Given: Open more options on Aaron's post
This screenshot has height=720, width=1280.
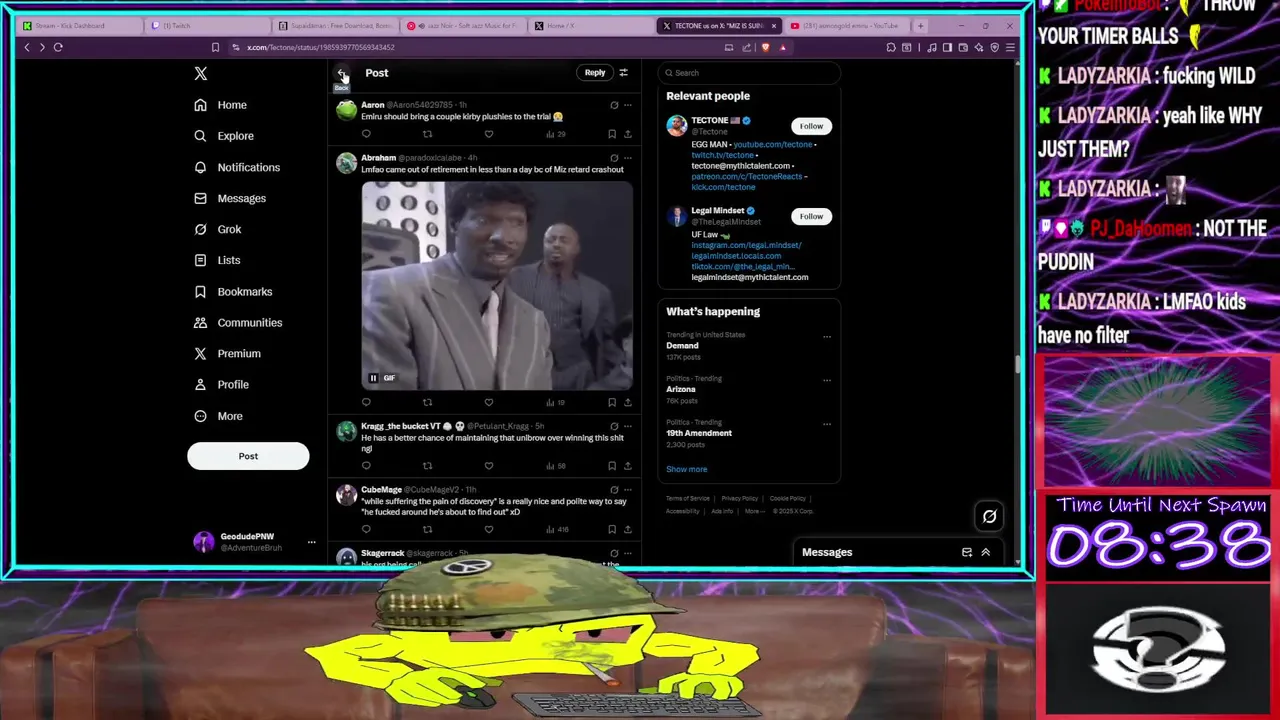Looking at the screenshot, I should (628, 105).
